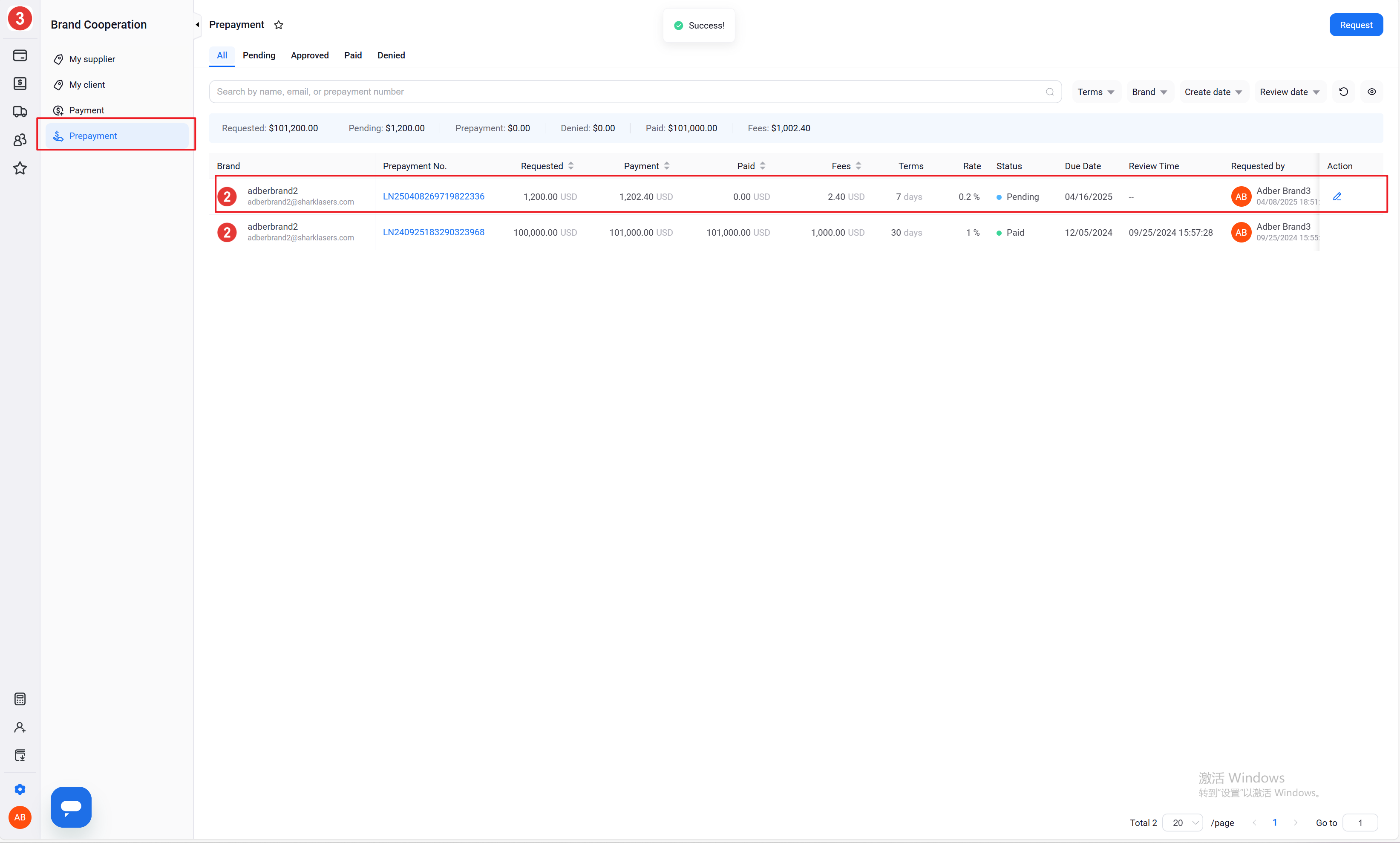Click the Action column header
The height and width of the screenshot is (843, 1400).
[x=1339, y=166]
